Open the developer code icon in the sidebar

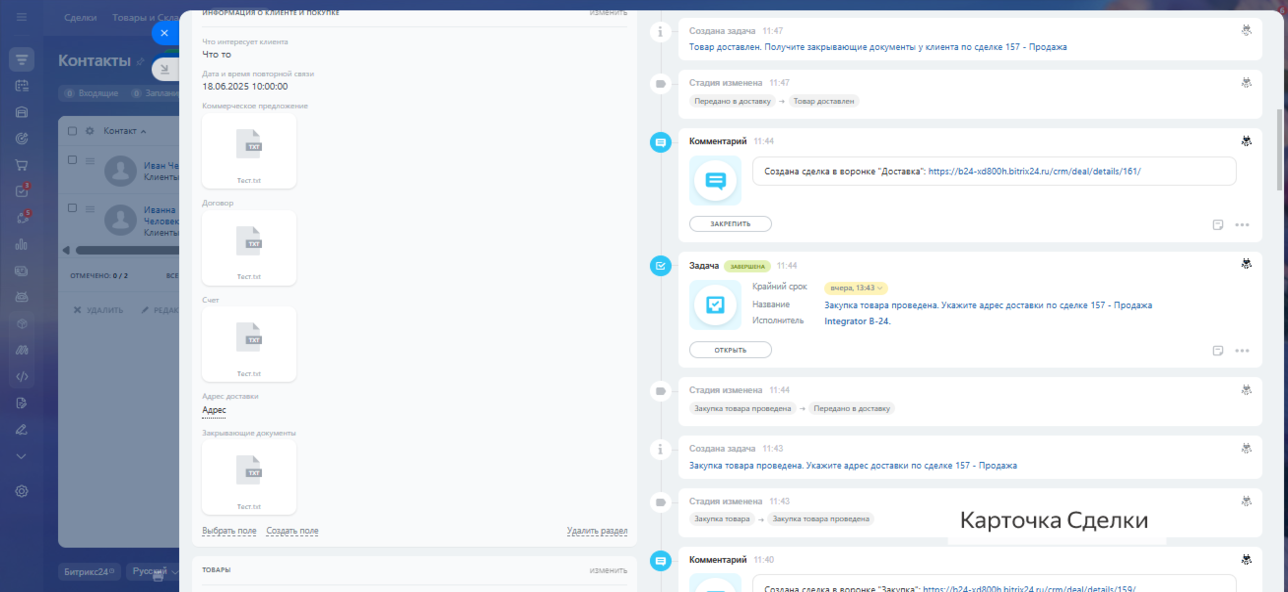point(21,376)
